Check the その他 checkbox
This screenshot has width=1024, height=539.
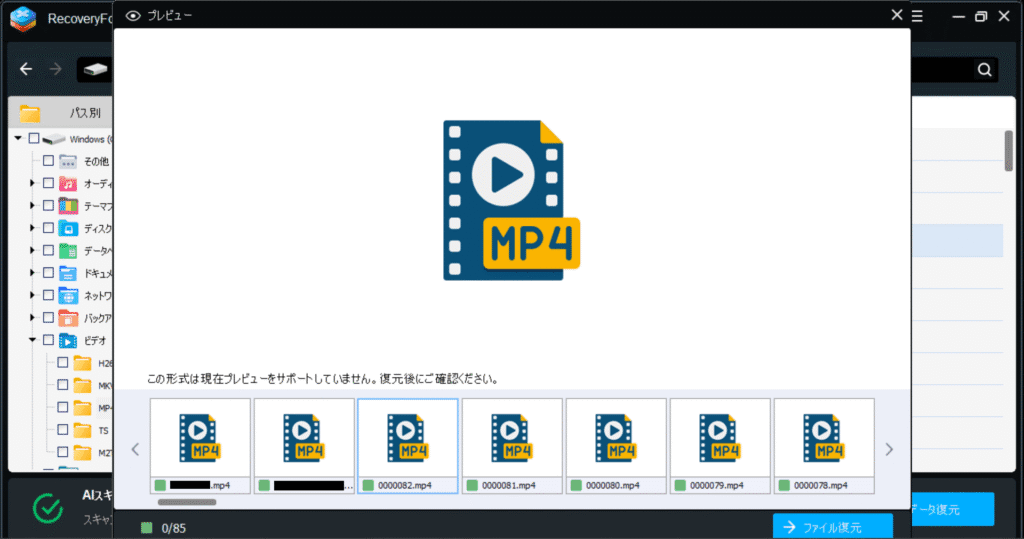pos(48,161)
